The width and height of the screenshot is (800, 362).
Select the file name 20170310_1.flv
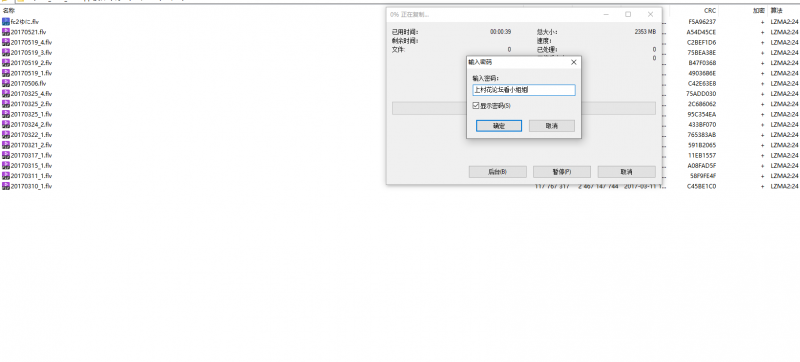(32, 186)
